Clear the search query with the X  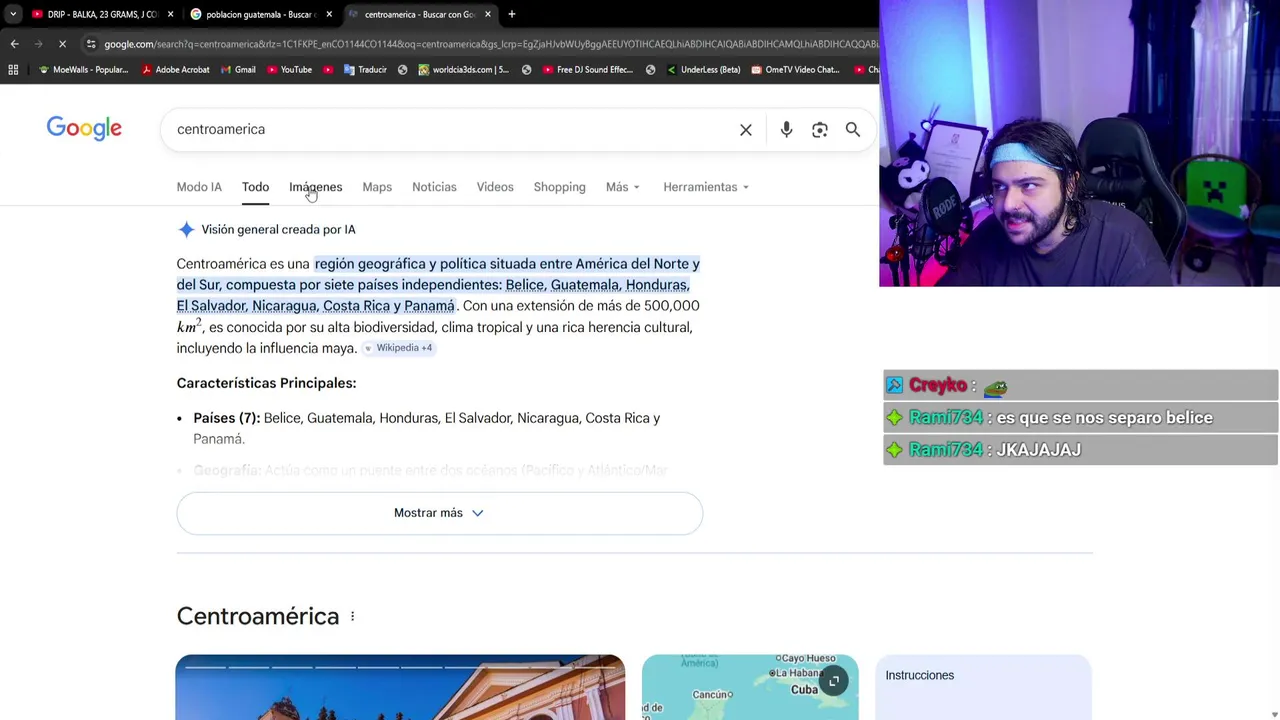pyautogui.click(x=746, y=129)
